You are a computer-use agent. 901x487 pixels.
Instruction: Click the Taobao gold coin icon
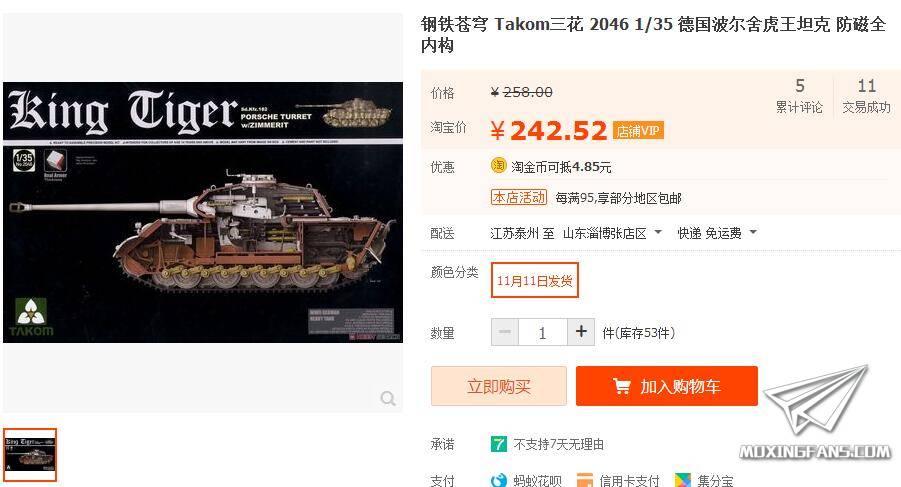click(498, 165)
